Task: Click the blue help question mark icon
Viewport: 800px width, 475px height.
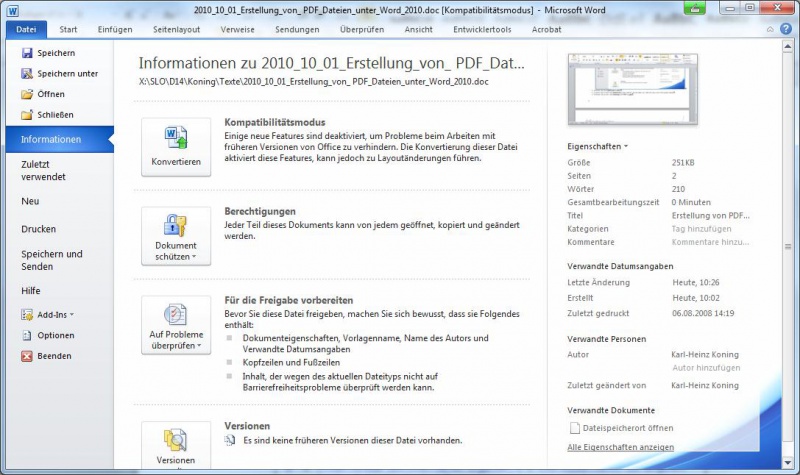Action: [786, 29]
